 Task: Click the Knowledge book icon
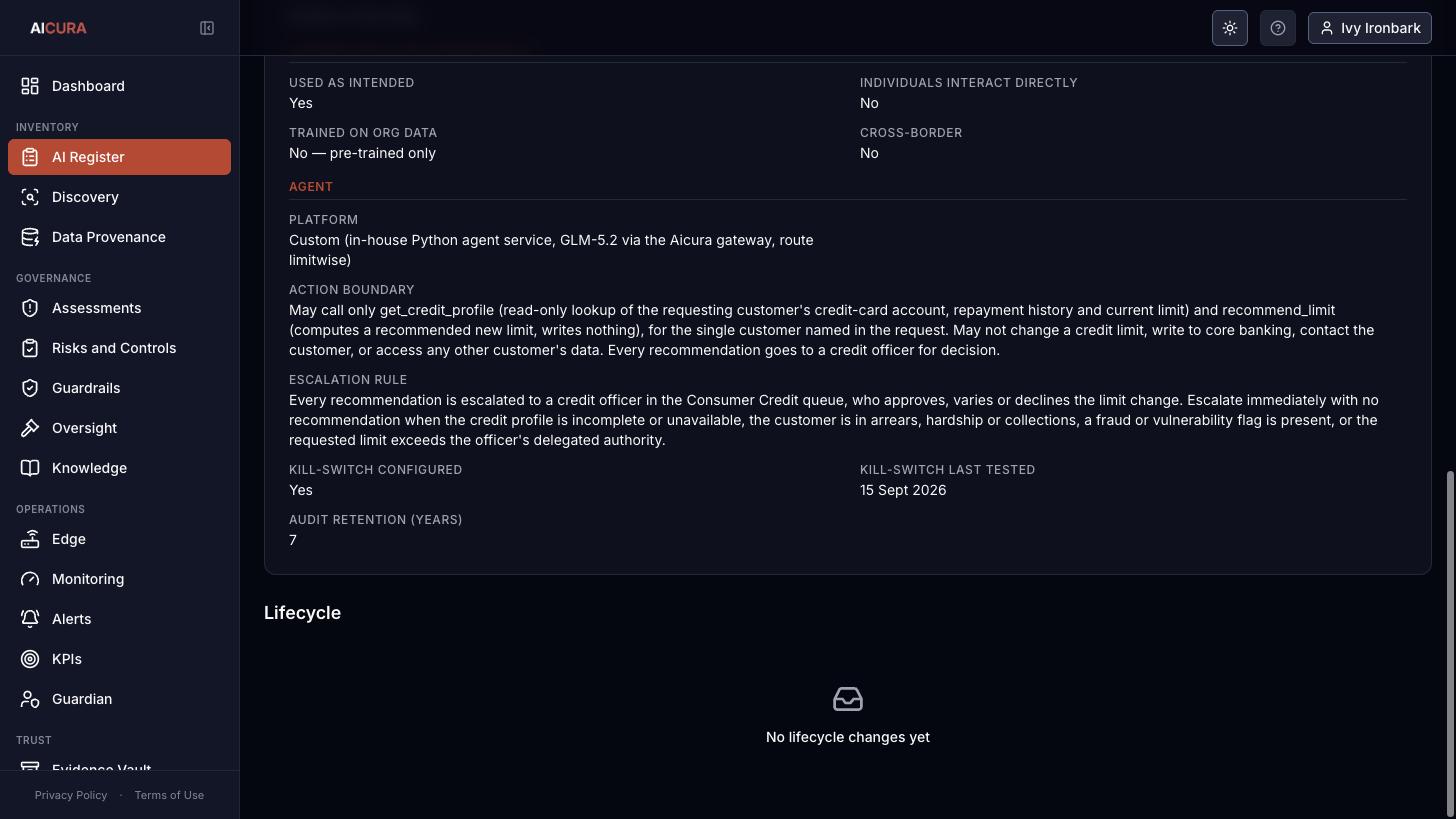[30, 468]
